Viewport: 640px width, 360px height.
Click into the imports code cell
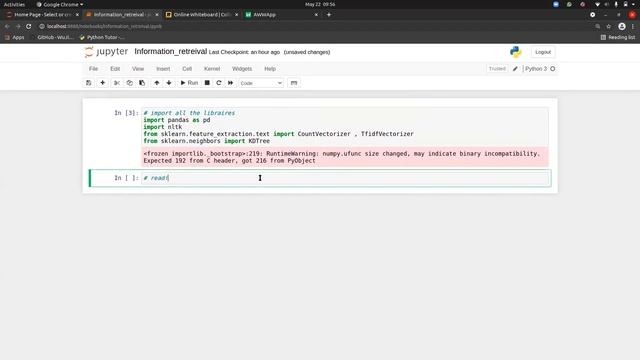(x=345, y=127)
